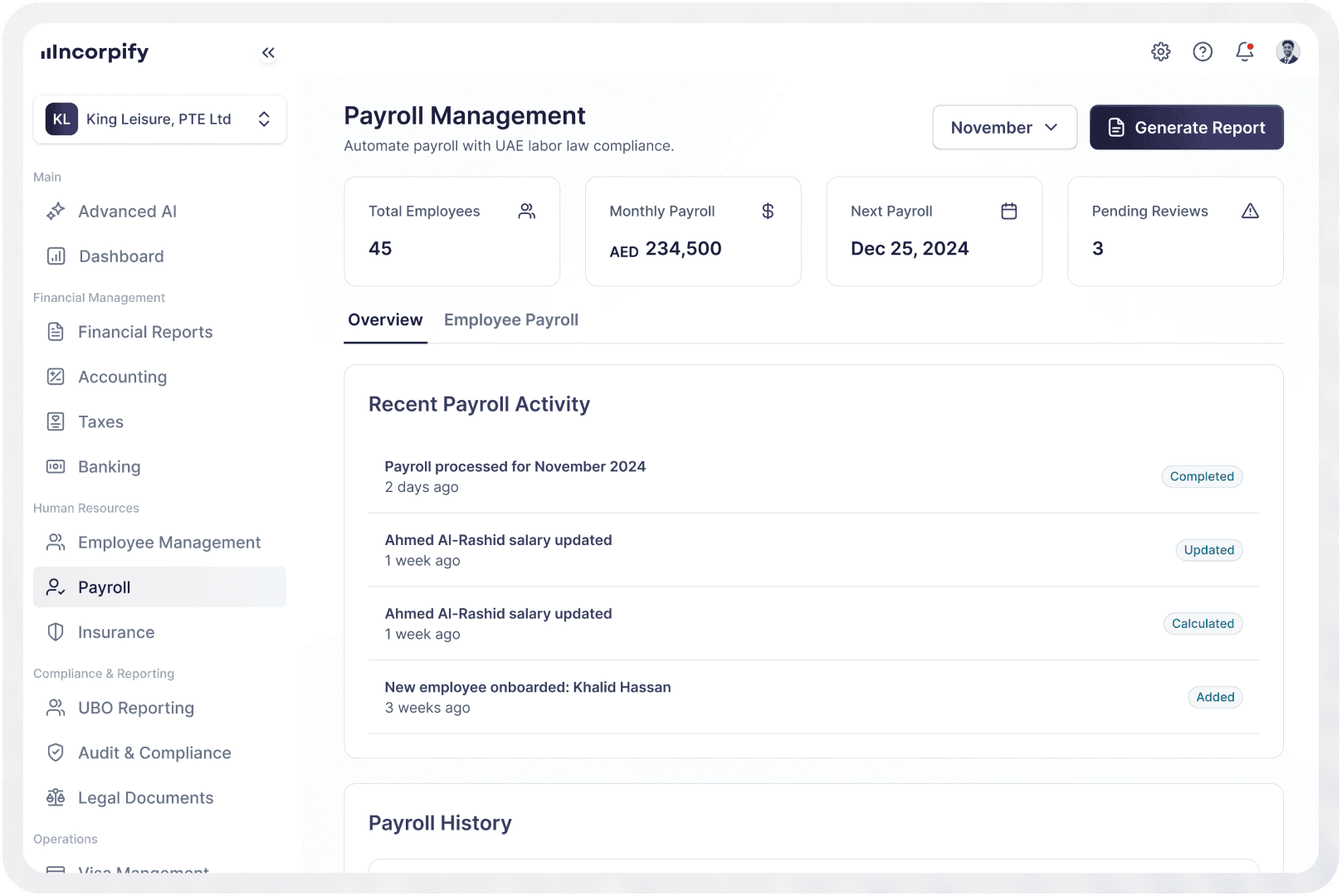
Task: Collapse the sidebar with the double-chevron
Action: click(268, 51)
